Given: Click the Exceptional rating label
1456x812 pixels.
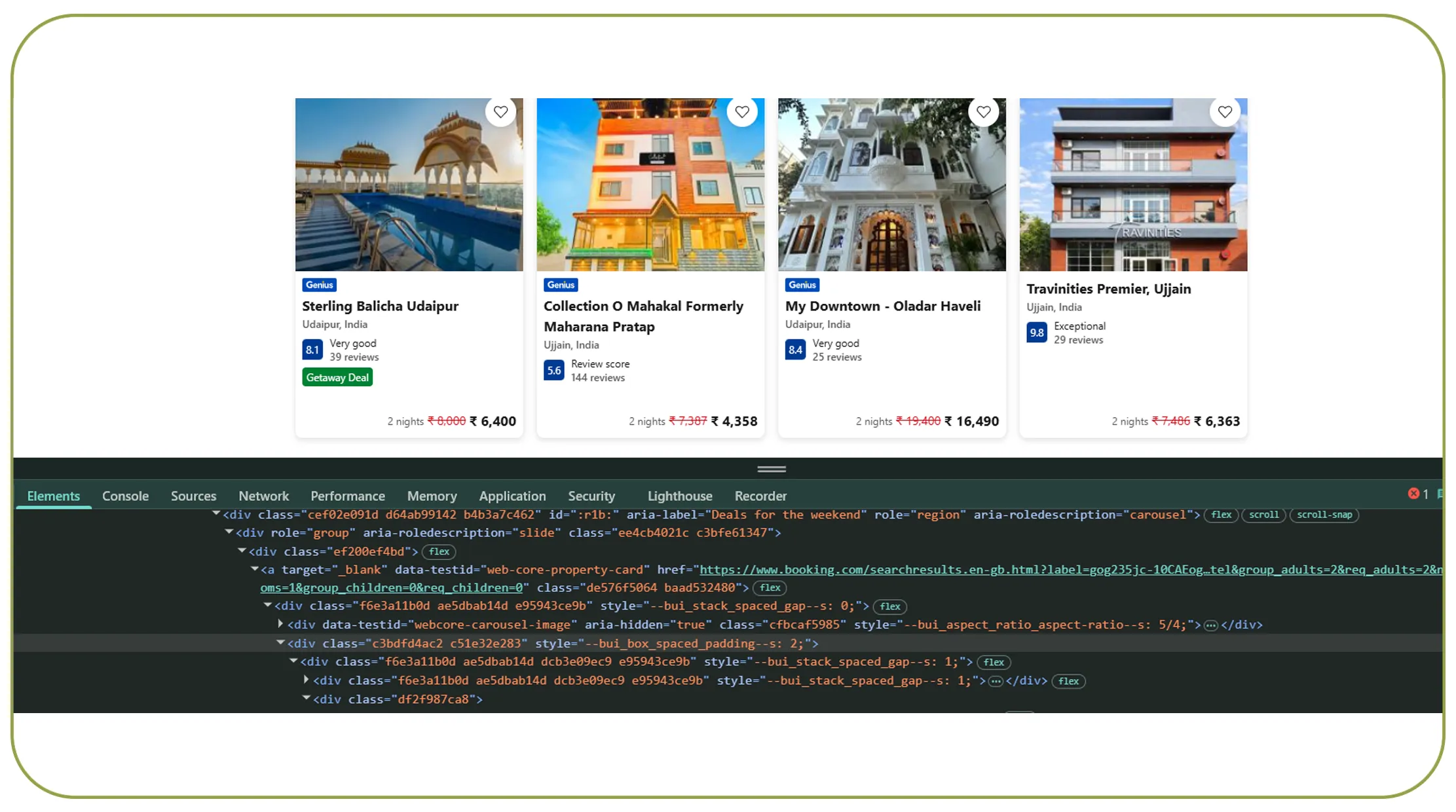Looking at the screenshot, I should click(1079, 326).
